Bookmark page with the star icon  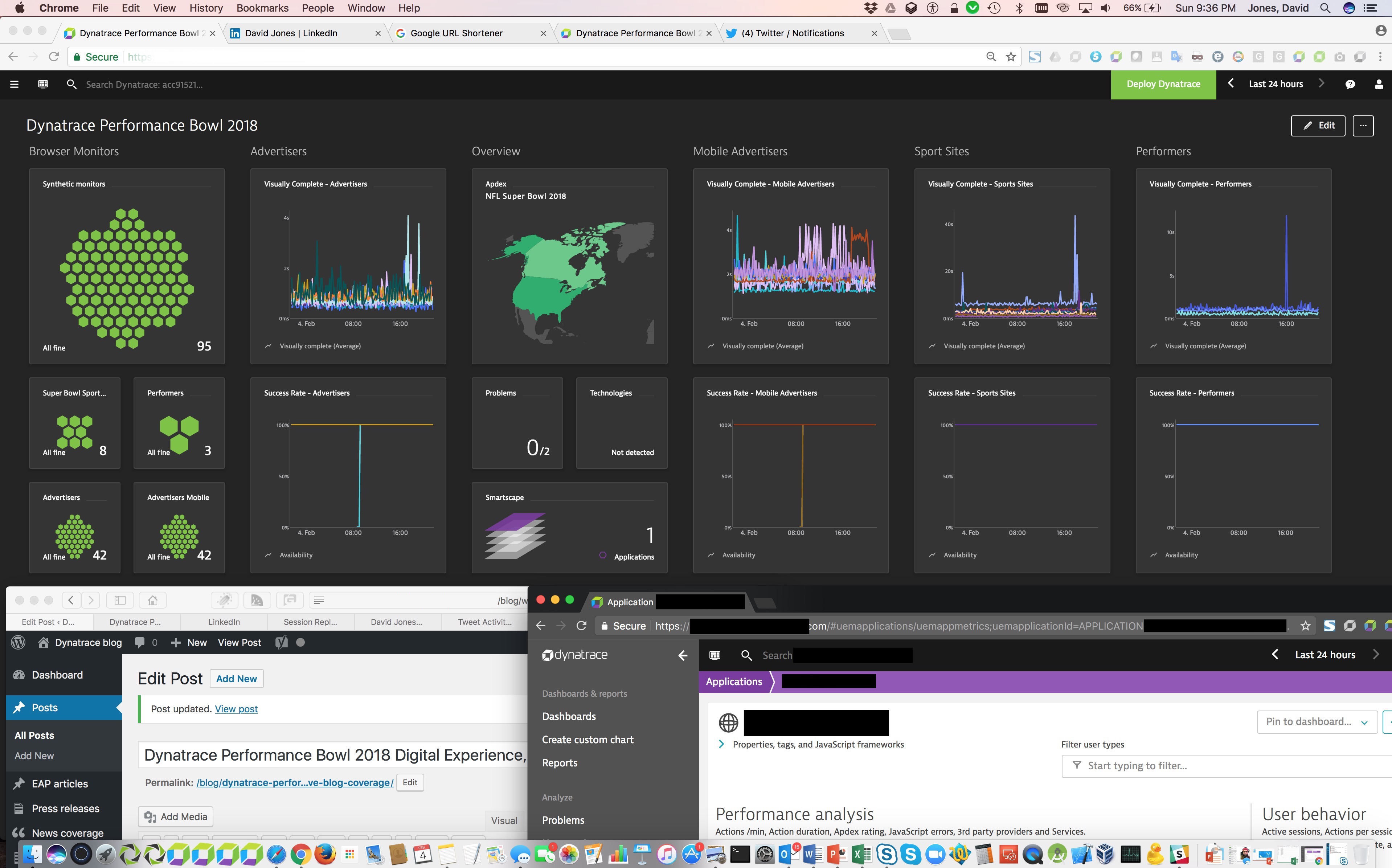tap(1011, 57)
